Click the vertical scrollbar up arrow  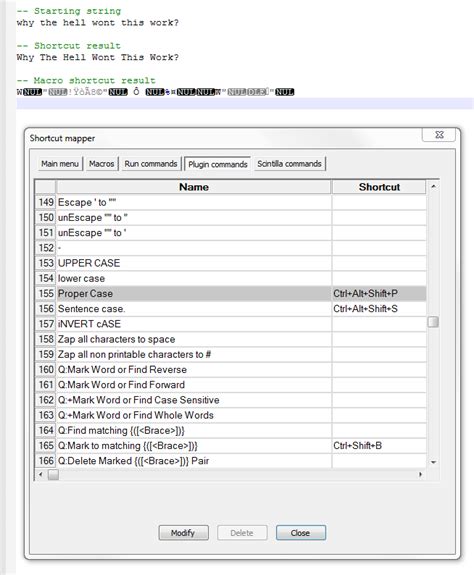coord(433,186)
